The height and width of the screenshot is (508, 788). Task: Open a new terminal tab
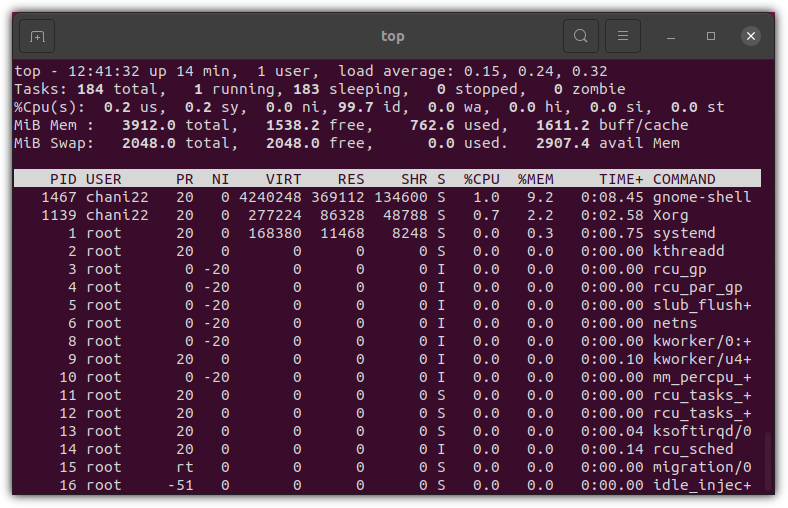[x=37, y=36]
